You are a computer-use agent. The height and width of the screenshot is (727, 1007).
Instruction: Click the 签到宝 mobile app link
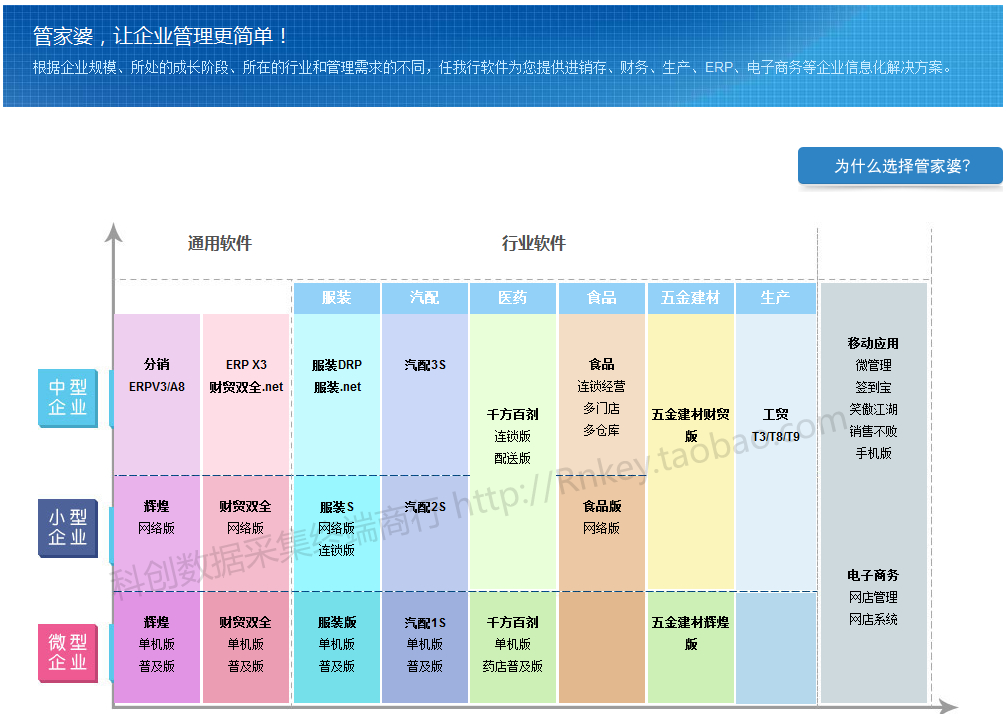[873, 387]
